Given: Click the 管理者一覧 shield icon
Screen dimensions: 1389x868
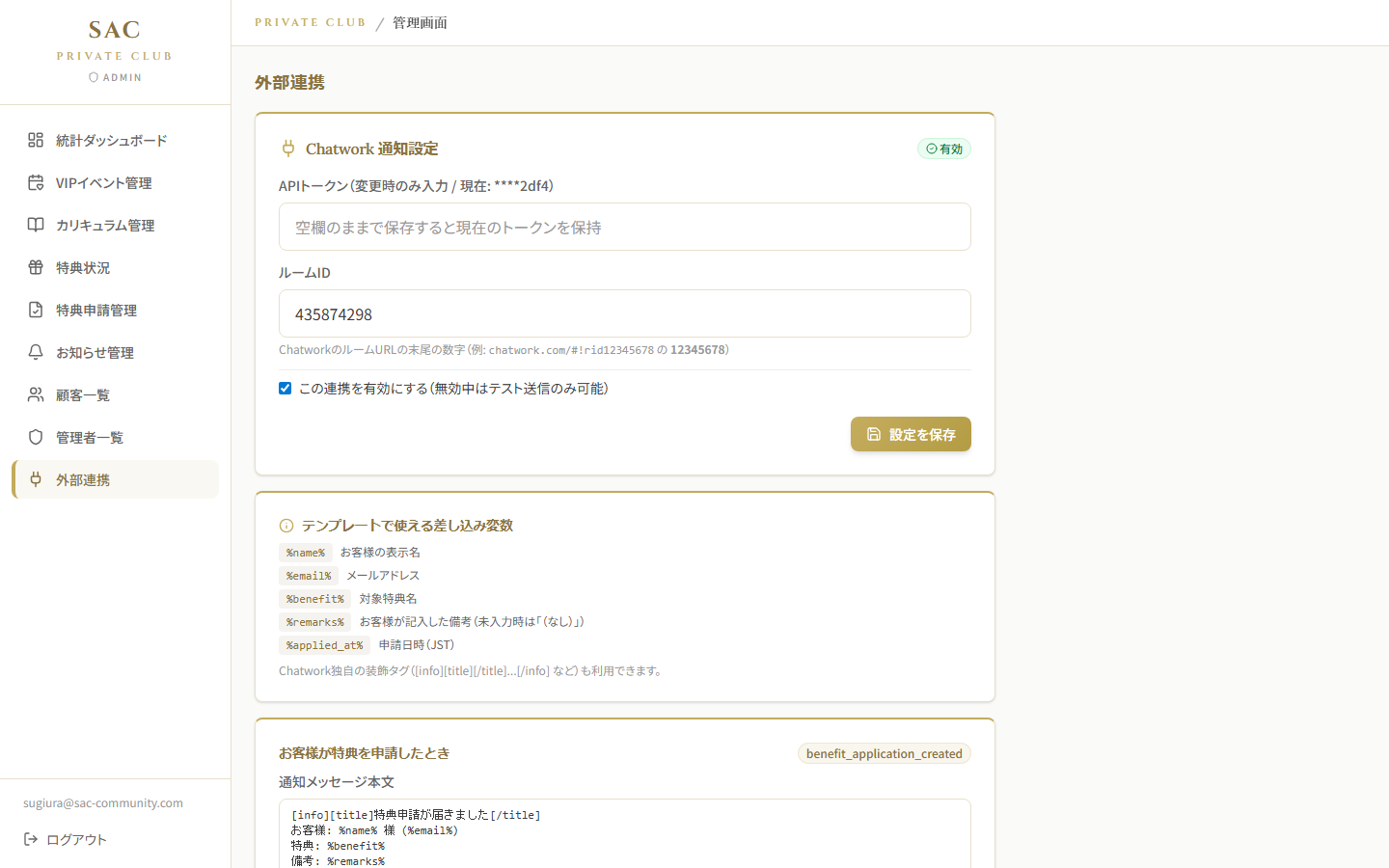Looking at the screenshot, I should [36, 437].
